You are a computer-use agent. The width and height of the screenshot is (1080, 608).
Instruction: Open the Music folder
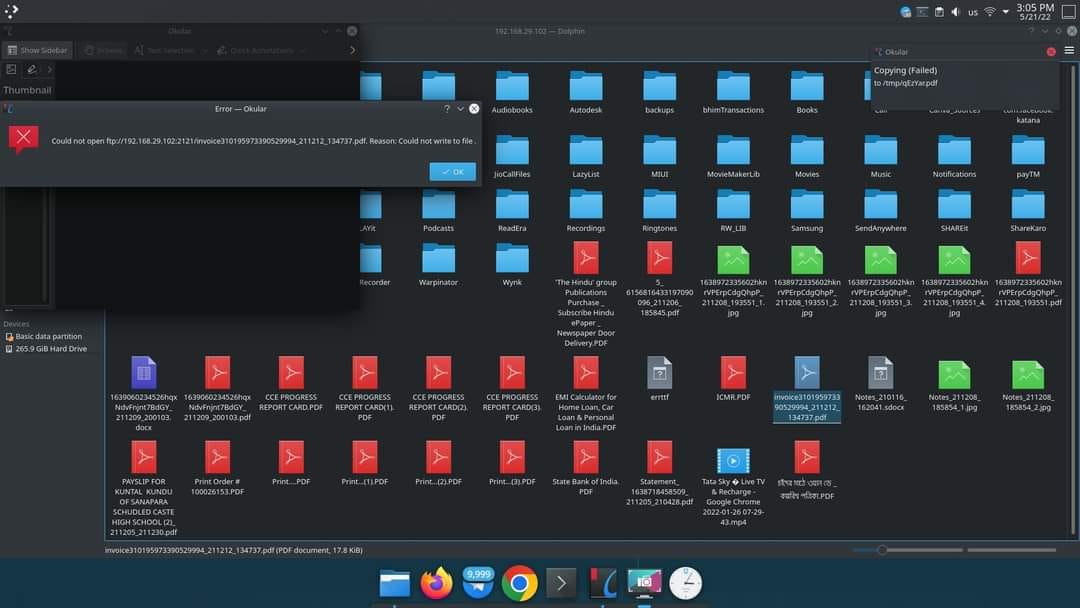point(880,156)
